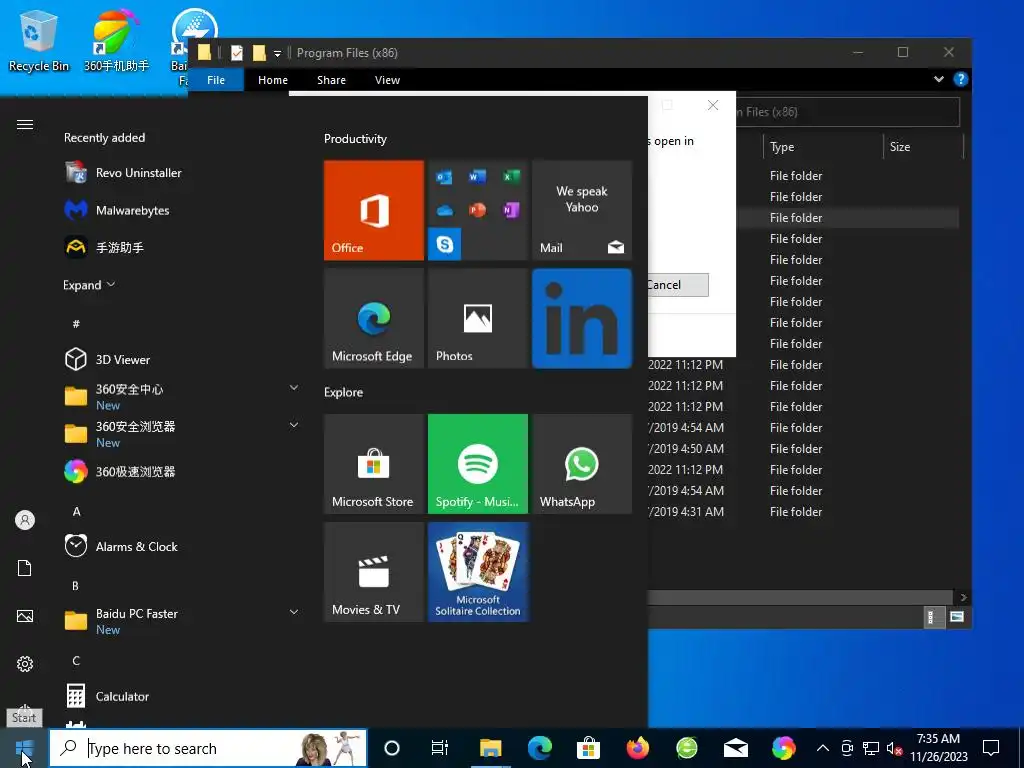
Task: Open the Start menu hamburger navigation
Action: (25, 125)
